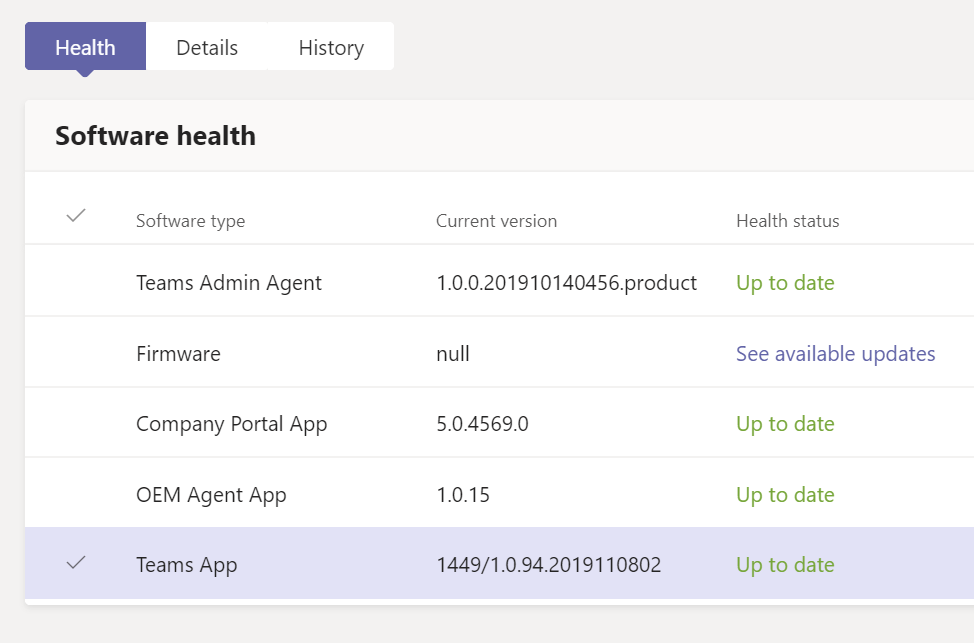Viewport: 974px width, 643px height.
Task: Click See available updates link
Action: 835,353
